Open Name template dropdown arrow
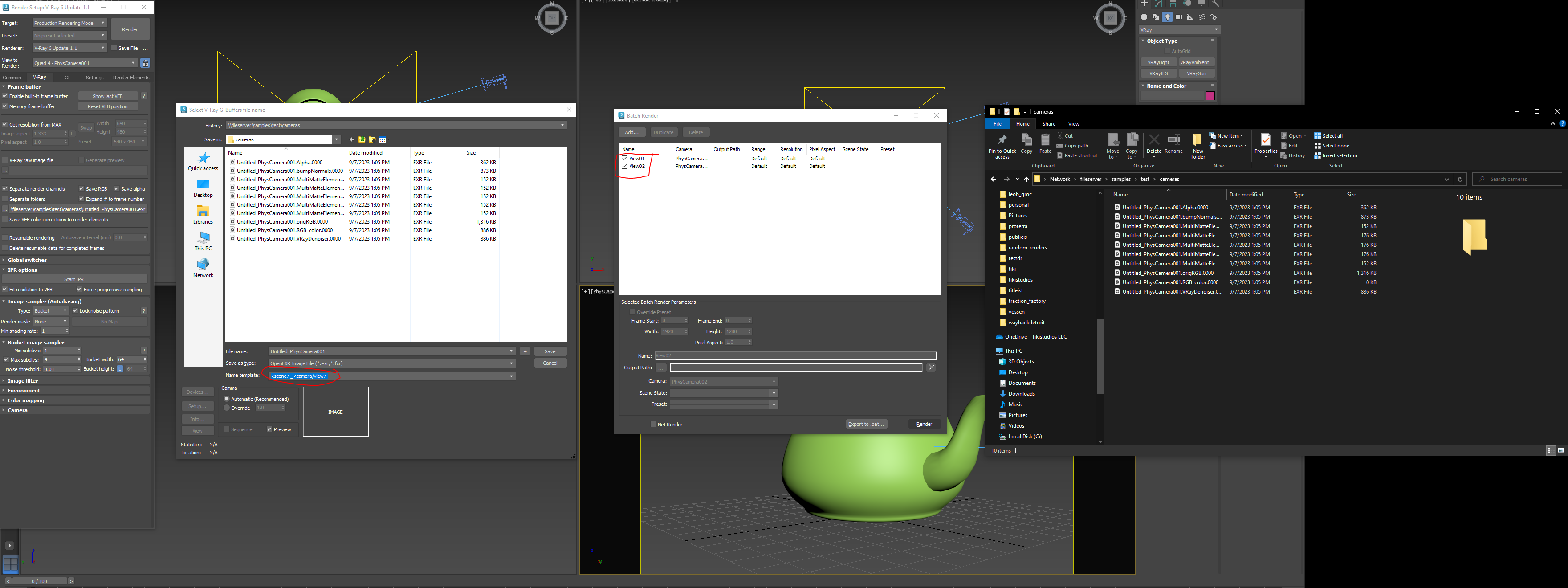The image size is (1568, 588). point(511,376)
